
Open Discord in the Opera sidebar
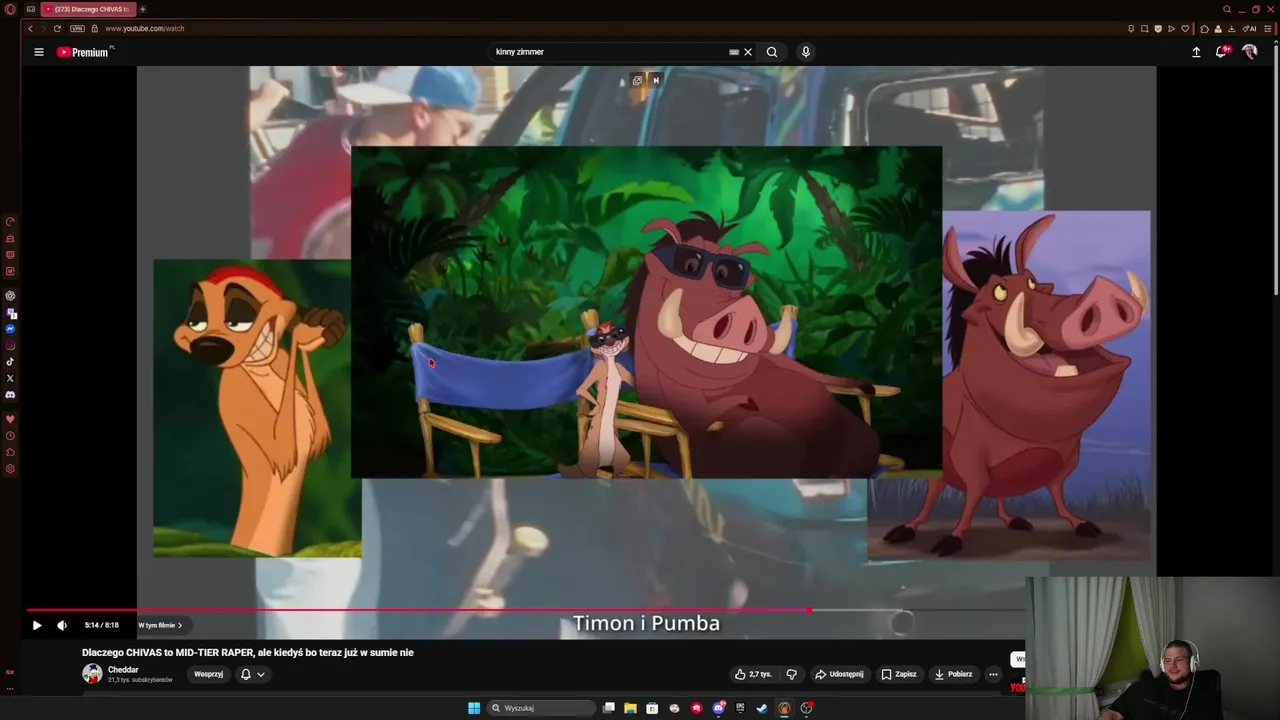10,394
